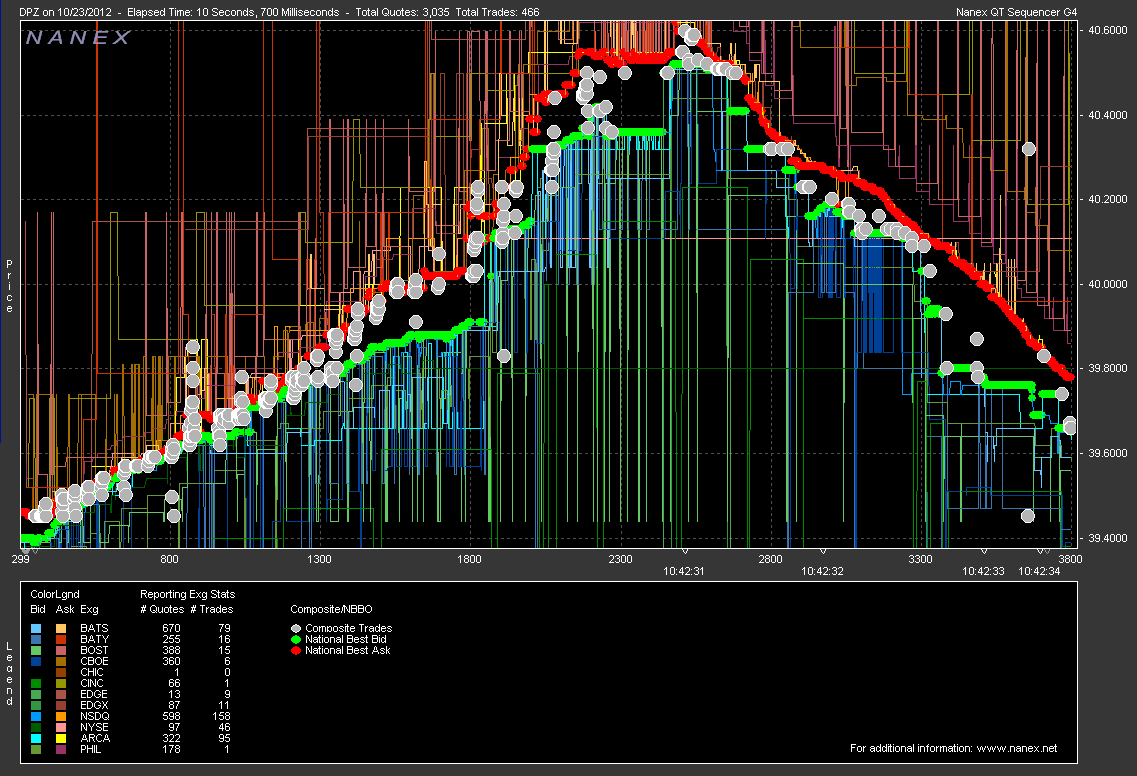
Task: Click the 3800 ending x-axis label
Action: pos(1070,559)
